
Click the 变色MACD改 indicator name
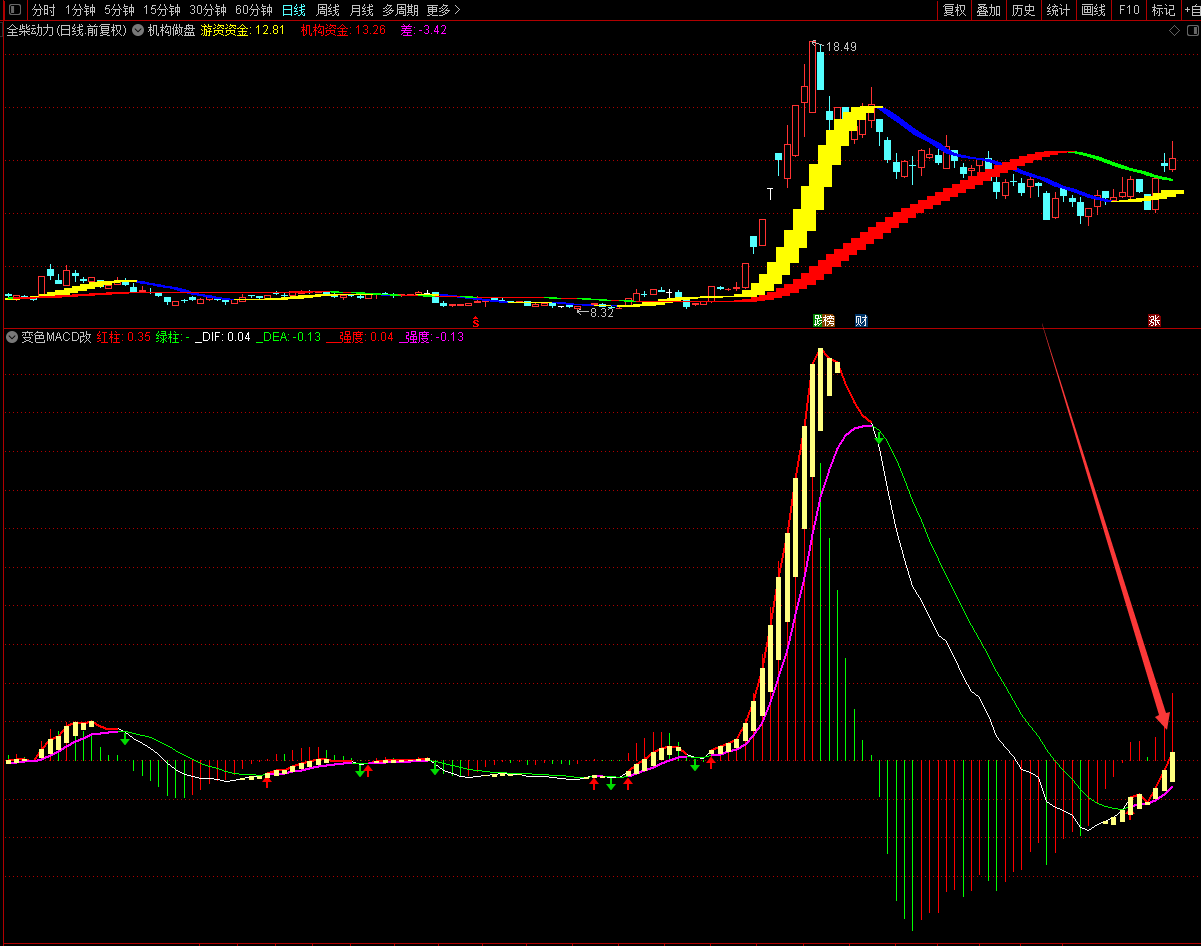click(56, 337)
